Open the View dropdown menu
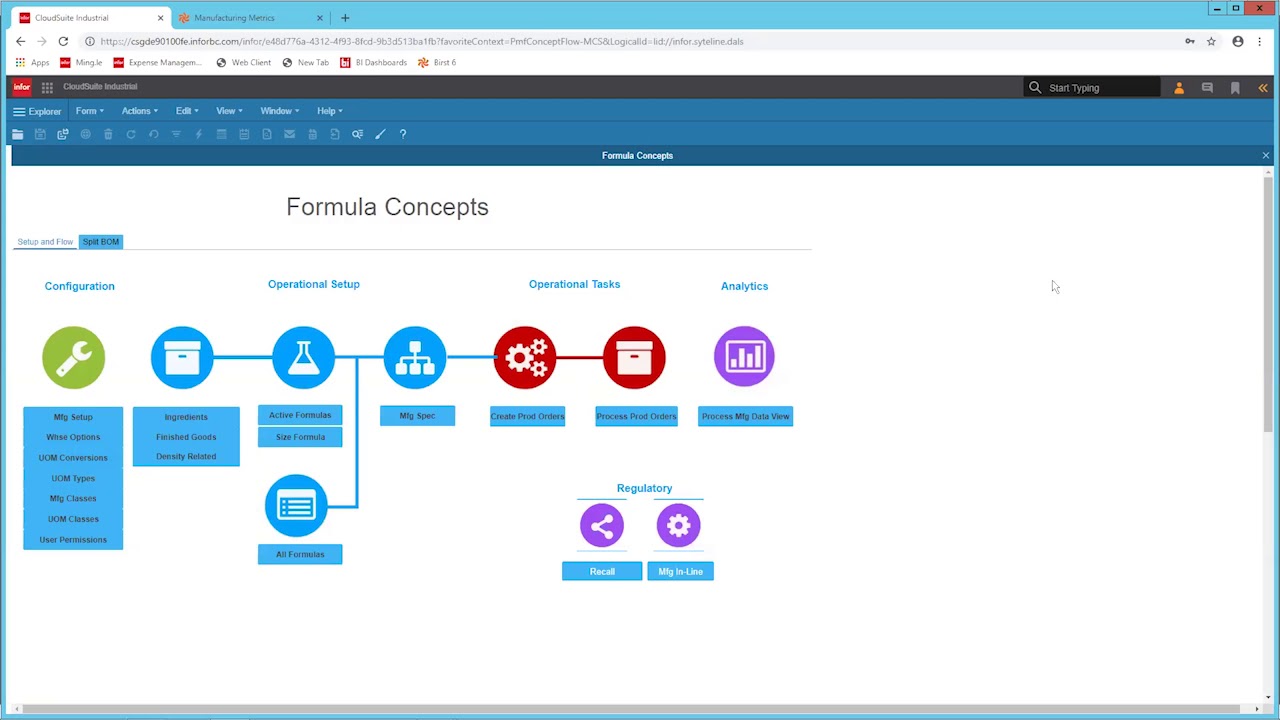 (x=230, y=111)
